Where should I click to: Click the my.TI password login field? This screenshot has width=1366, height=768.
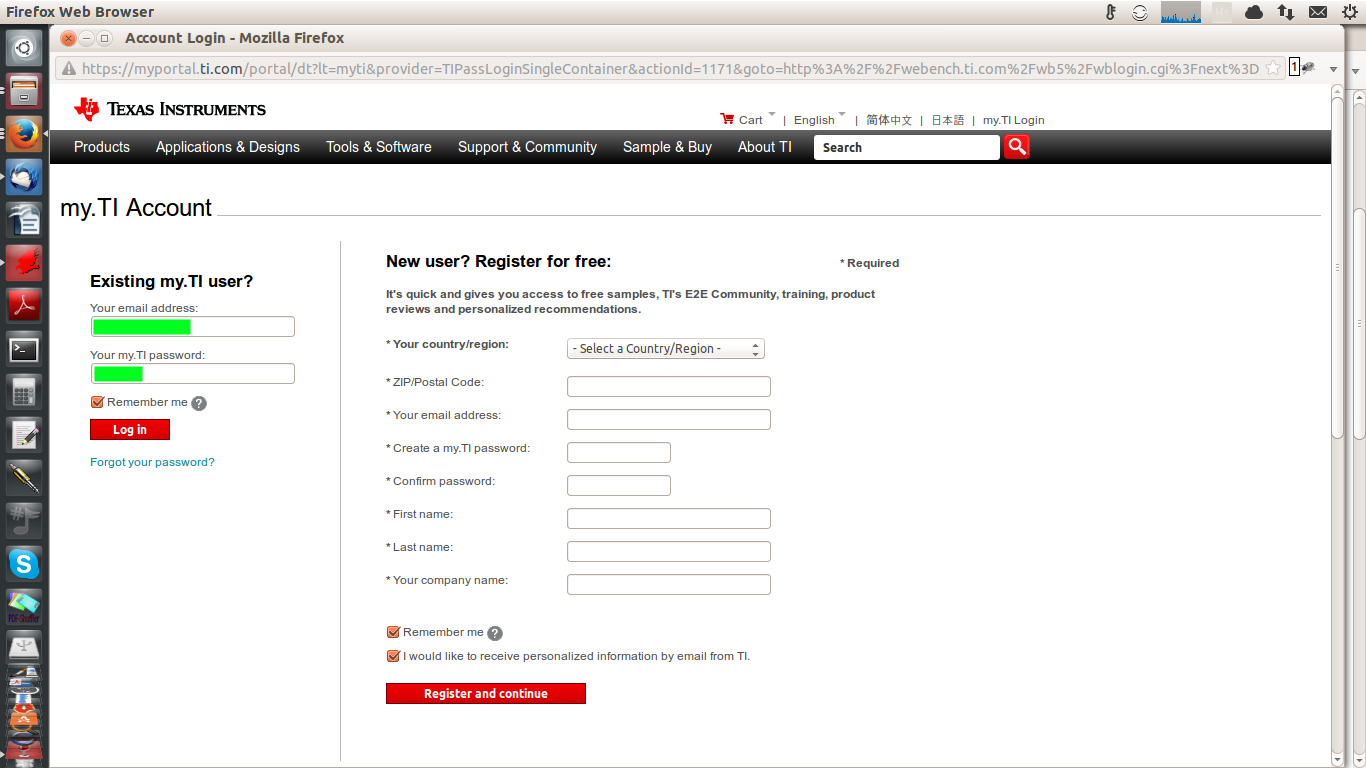coord(192,374)
